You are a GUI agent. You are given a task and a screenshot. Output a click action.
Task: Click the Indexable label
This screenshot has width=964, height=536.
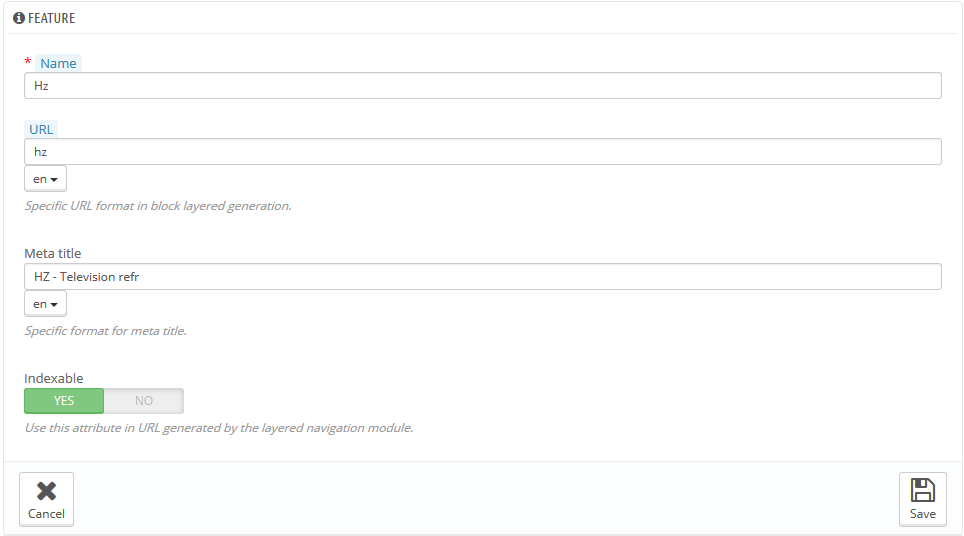[54, 379]
